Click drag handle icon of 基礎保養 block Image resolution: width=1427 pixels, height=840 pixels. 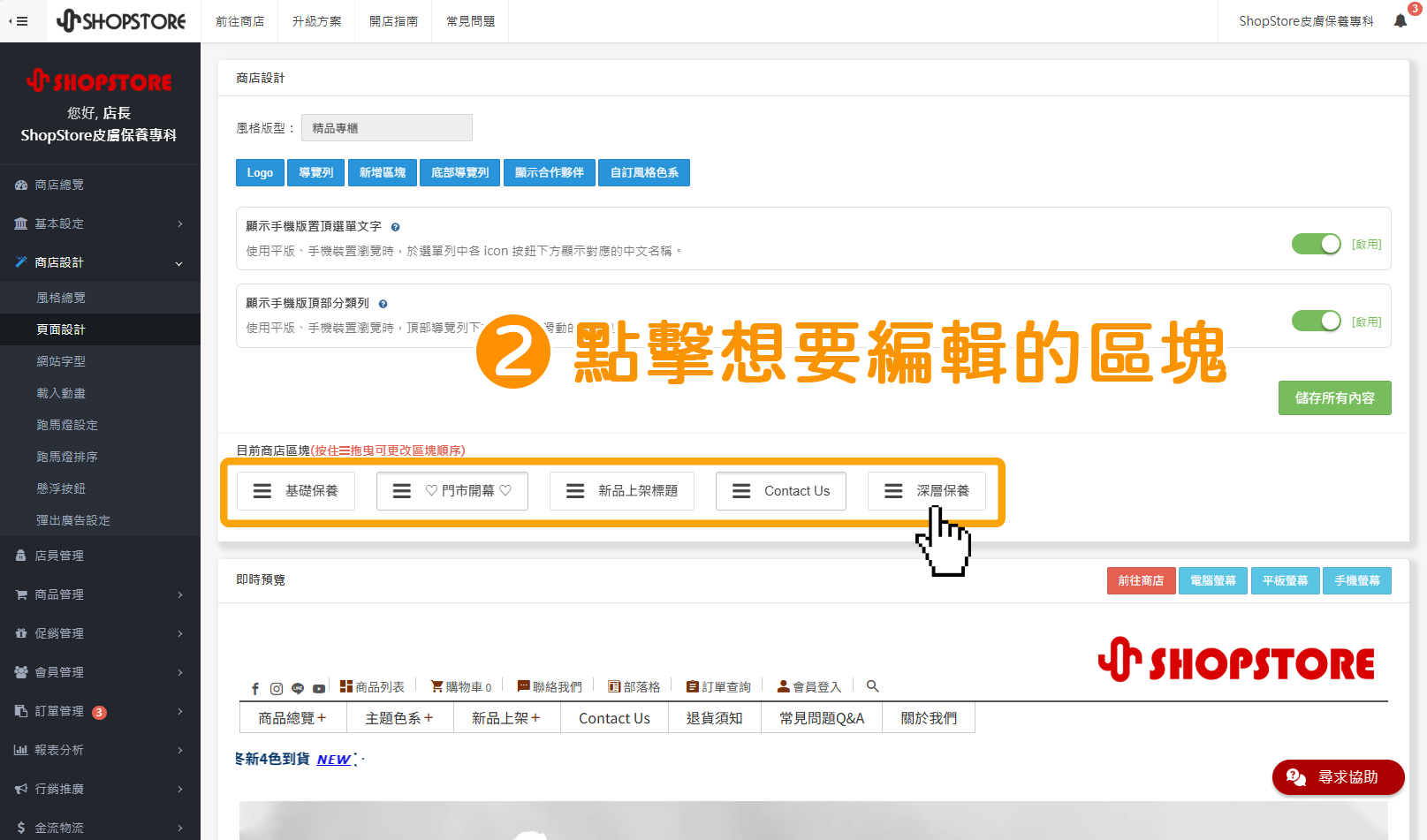pos(262,491)
